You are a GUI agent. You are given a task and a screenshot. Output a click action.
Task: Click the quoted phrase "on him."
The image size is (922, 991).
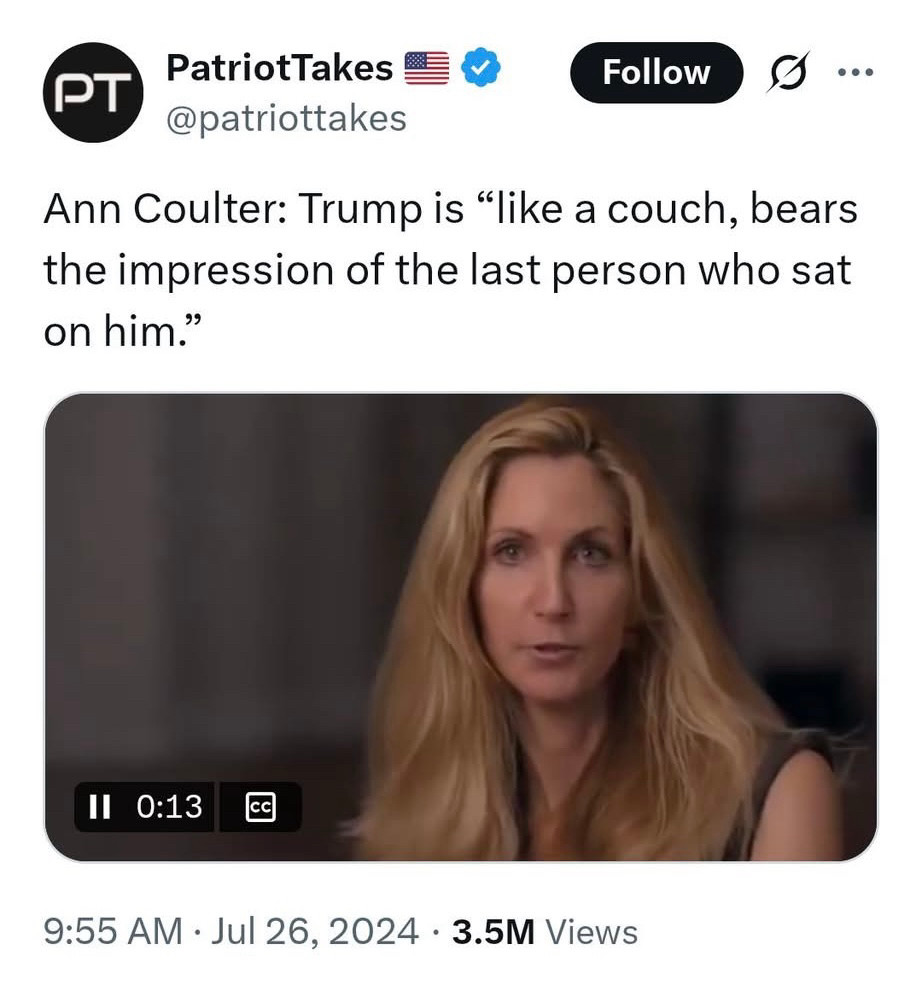tap(123, 330)
